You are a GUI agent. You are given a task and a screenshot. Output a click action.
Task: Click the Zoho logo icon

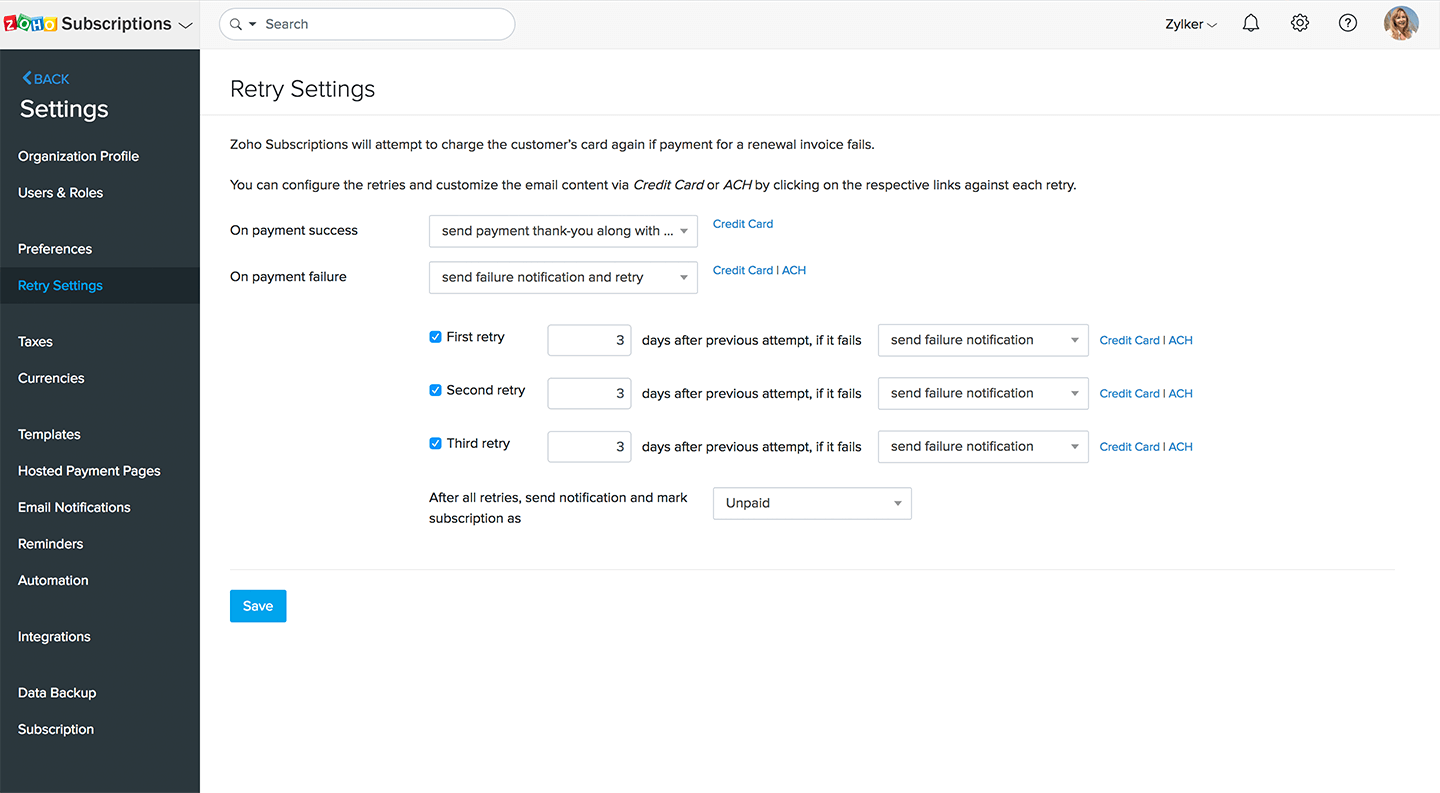30,24
